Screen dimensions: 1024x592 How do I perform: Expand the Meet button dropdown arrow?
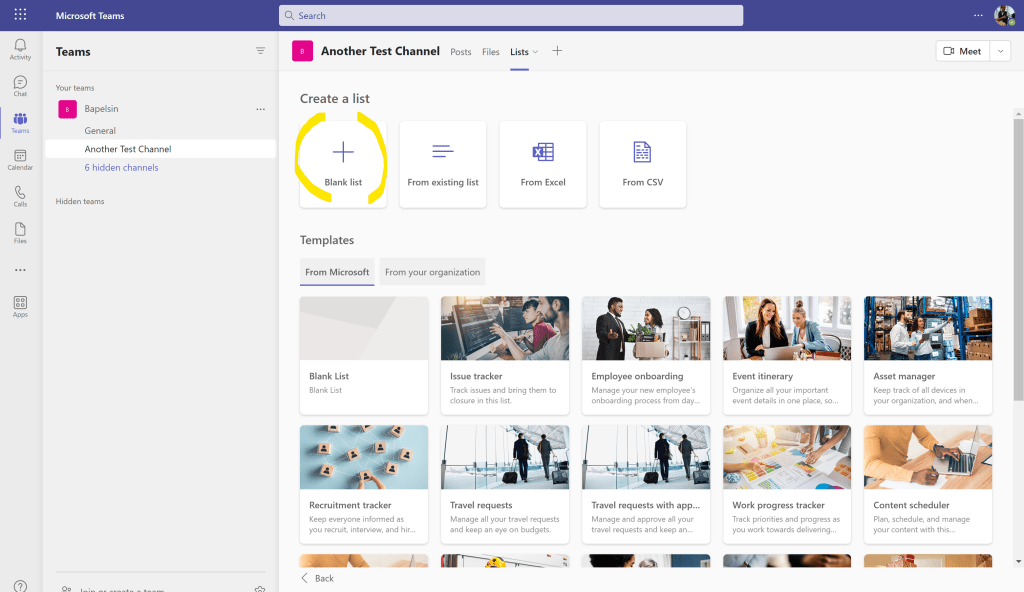point(1000,51)
